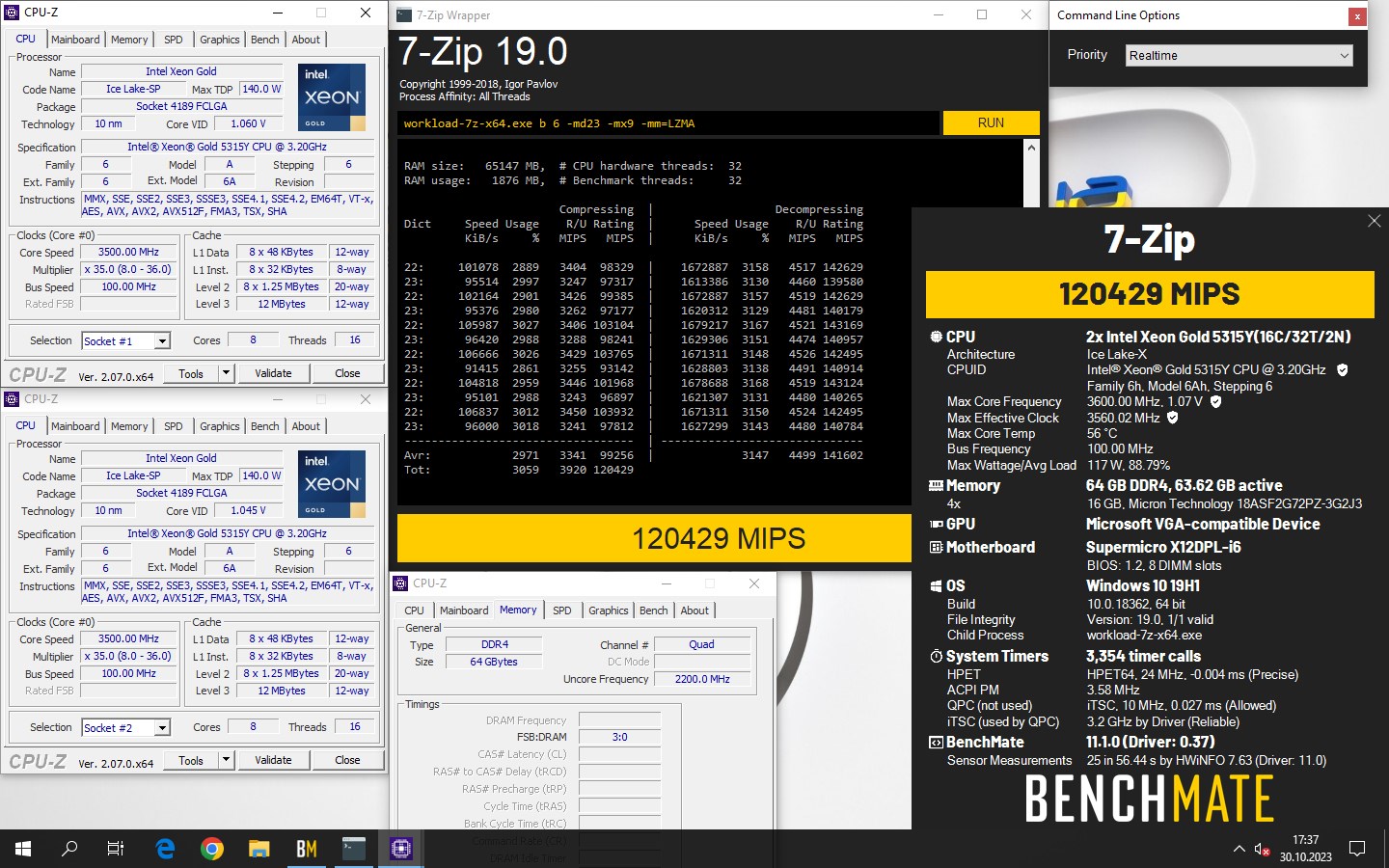The height and width of the screenshot is (868, 1389).
Task: Click Validate in top CPU-Z window
Action: coord(273,373)
